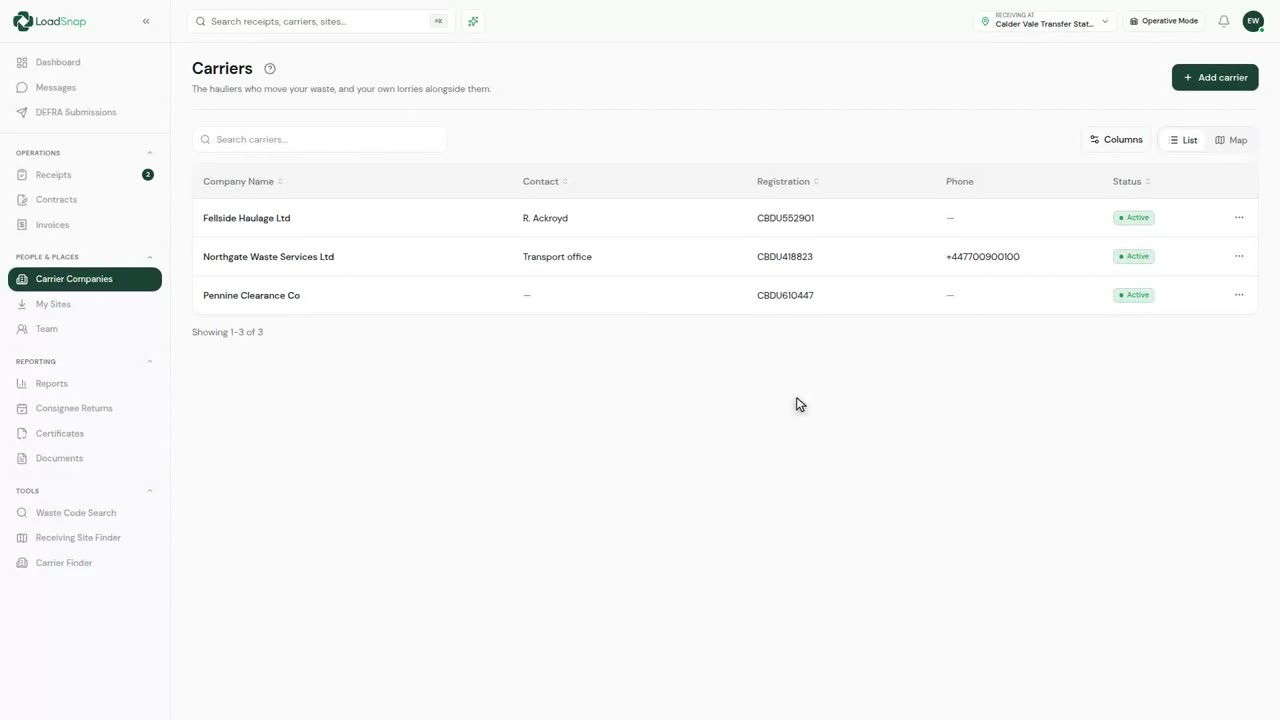
Task: Open DEFRA Submissions page
Action: click(85, 112)
